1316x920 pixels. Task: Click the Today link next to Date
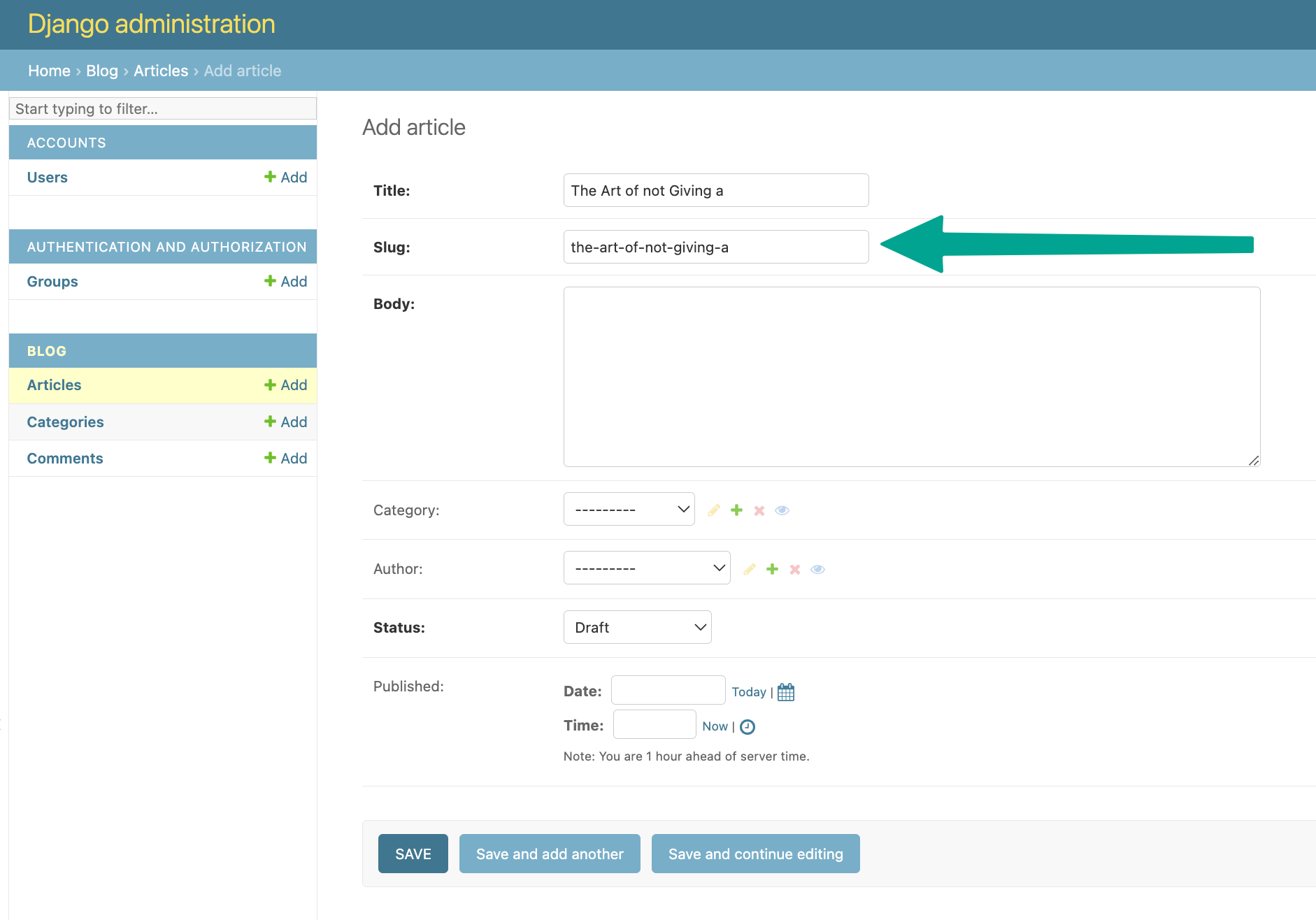749,691
